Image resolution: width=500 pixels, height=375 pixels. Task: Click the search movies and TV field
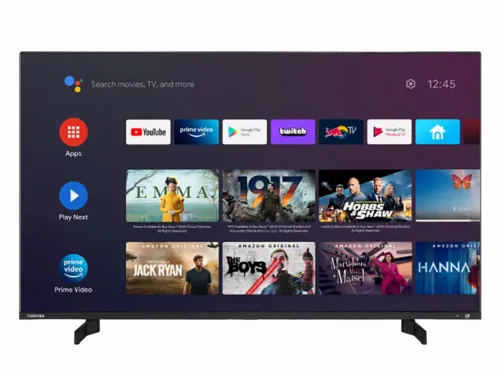[x=143, y=84]
